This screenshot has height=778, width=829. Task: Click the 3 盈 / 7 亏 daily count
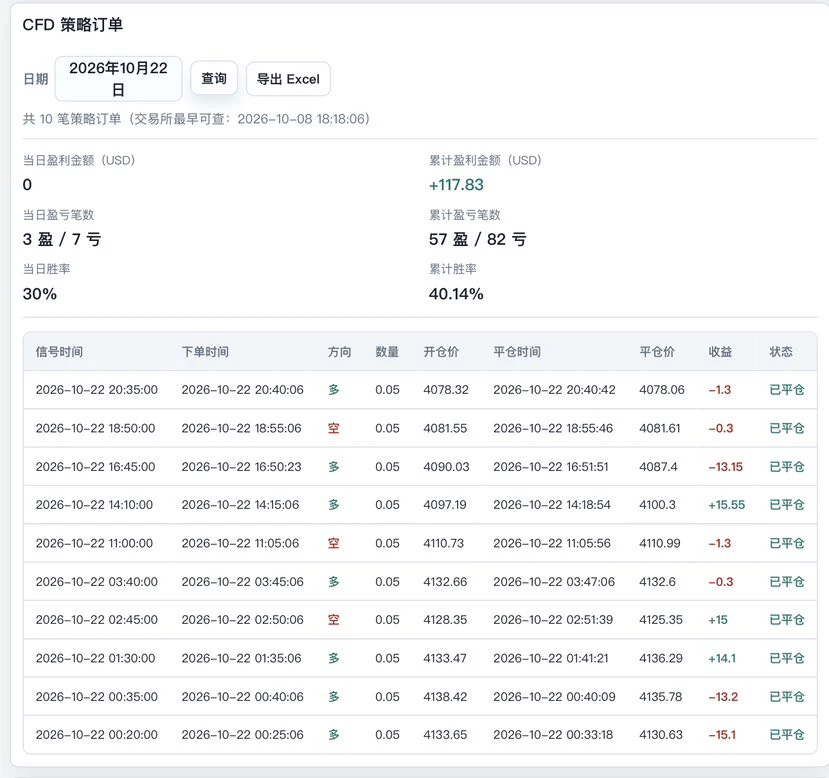pyautogui.click(x=62, y=239)
